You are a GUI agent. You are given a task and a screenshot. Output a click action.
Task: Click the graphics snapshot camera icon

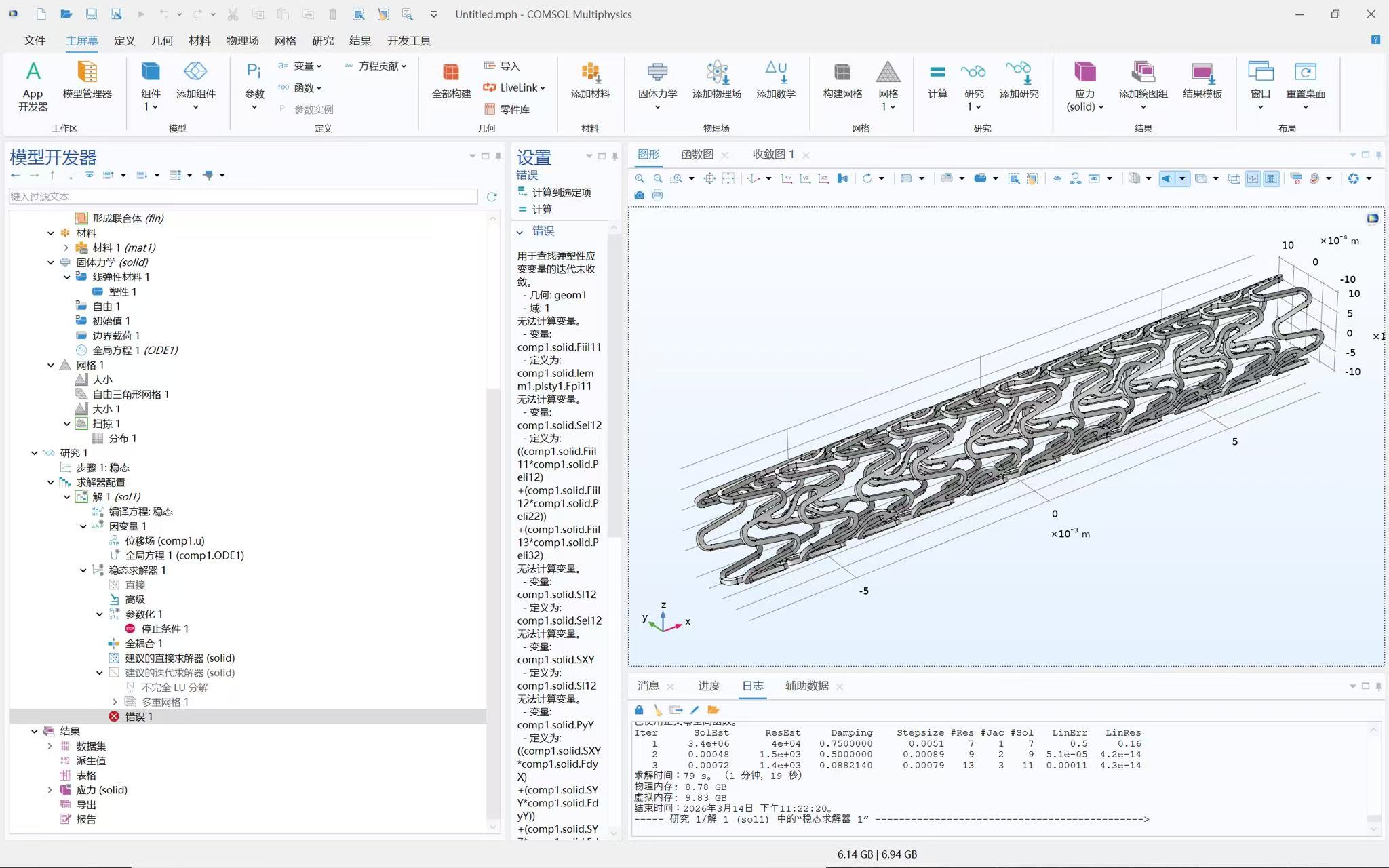pyautogui.click(x=640, y=195)
